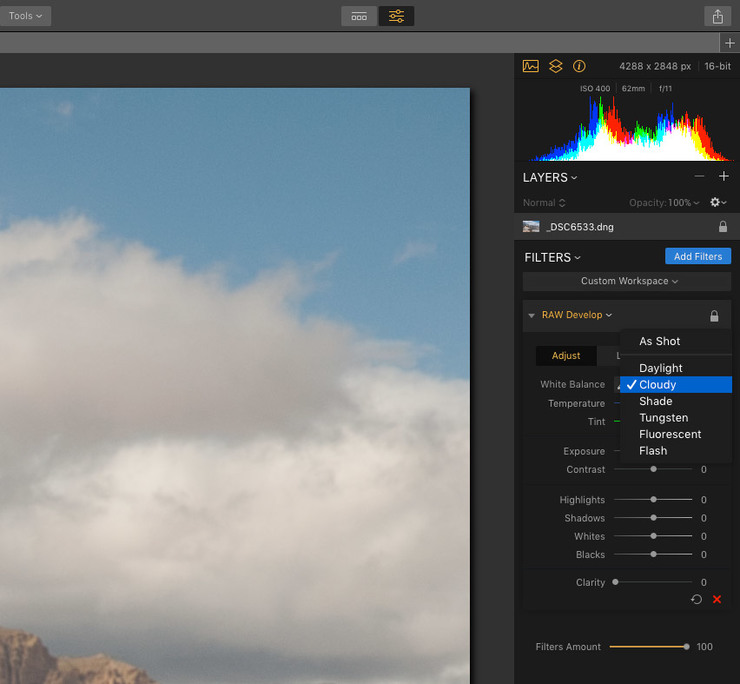Open the Tools dropdown menu
The height and width of the screenshot is (684, 740).
[x=25, y=16]
